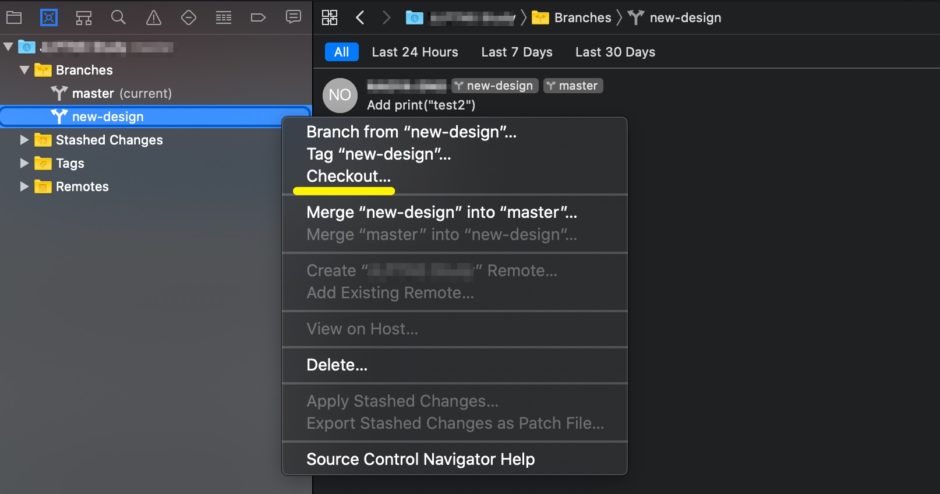This screenshot has height=494, width=940.
Task: Choose Delete… from context menu
Action: point(454,365)
